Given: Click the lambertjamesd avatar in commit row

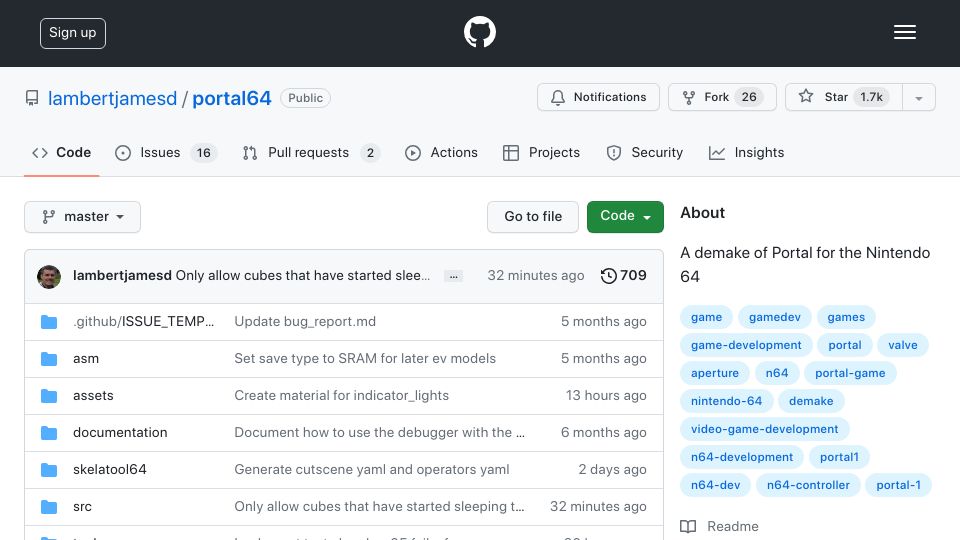Looking at the screenshot, I should (x=49, y=277).
